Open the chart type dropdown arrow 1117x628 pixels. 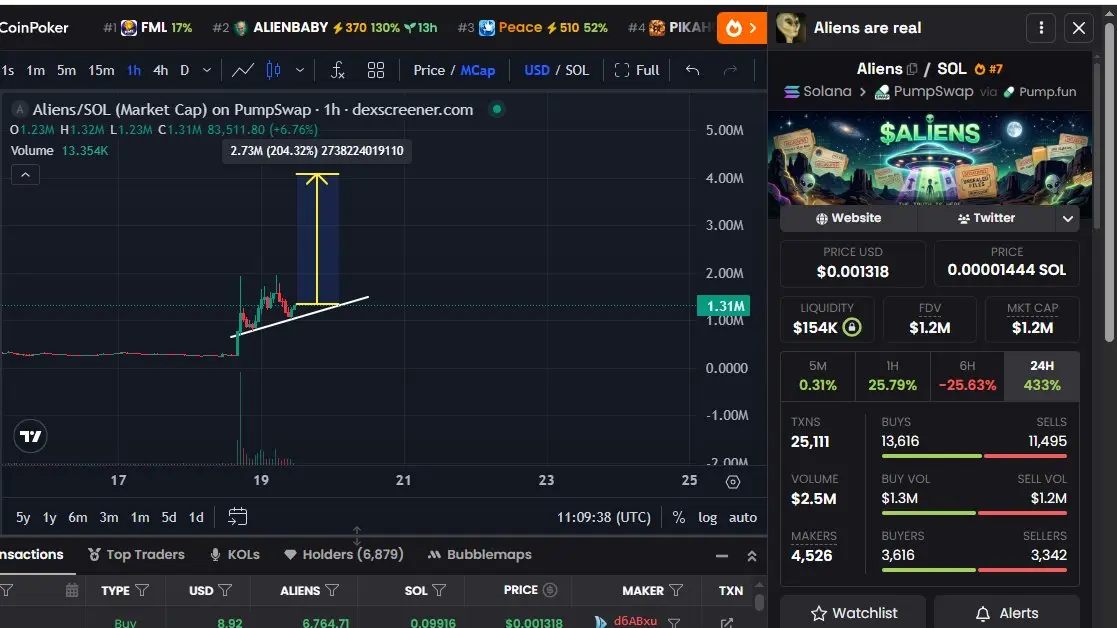point(299,70)
